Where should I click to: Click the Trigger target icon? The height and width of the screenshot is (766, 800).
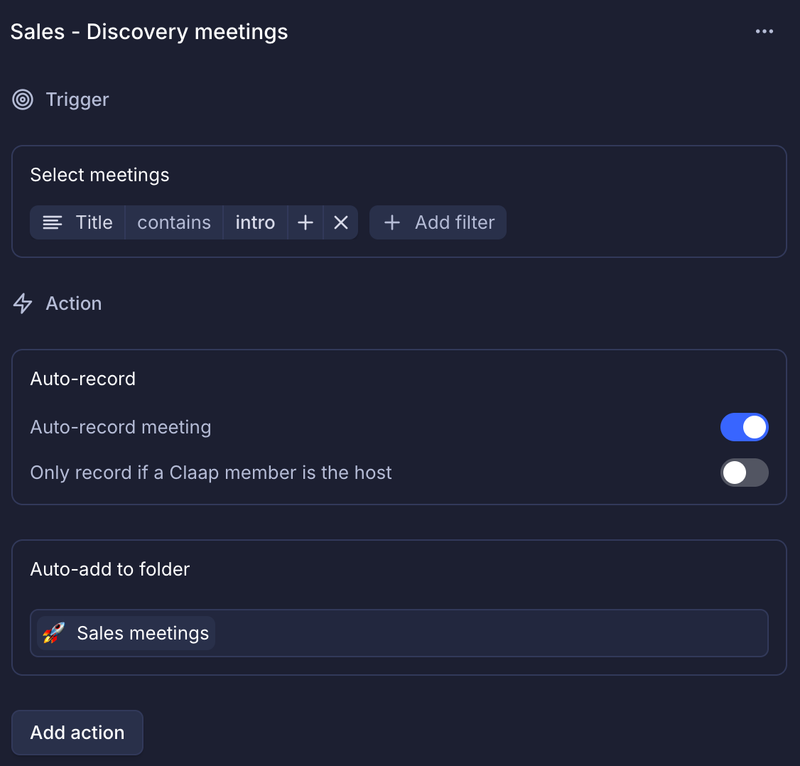click(x=22, y=100)
